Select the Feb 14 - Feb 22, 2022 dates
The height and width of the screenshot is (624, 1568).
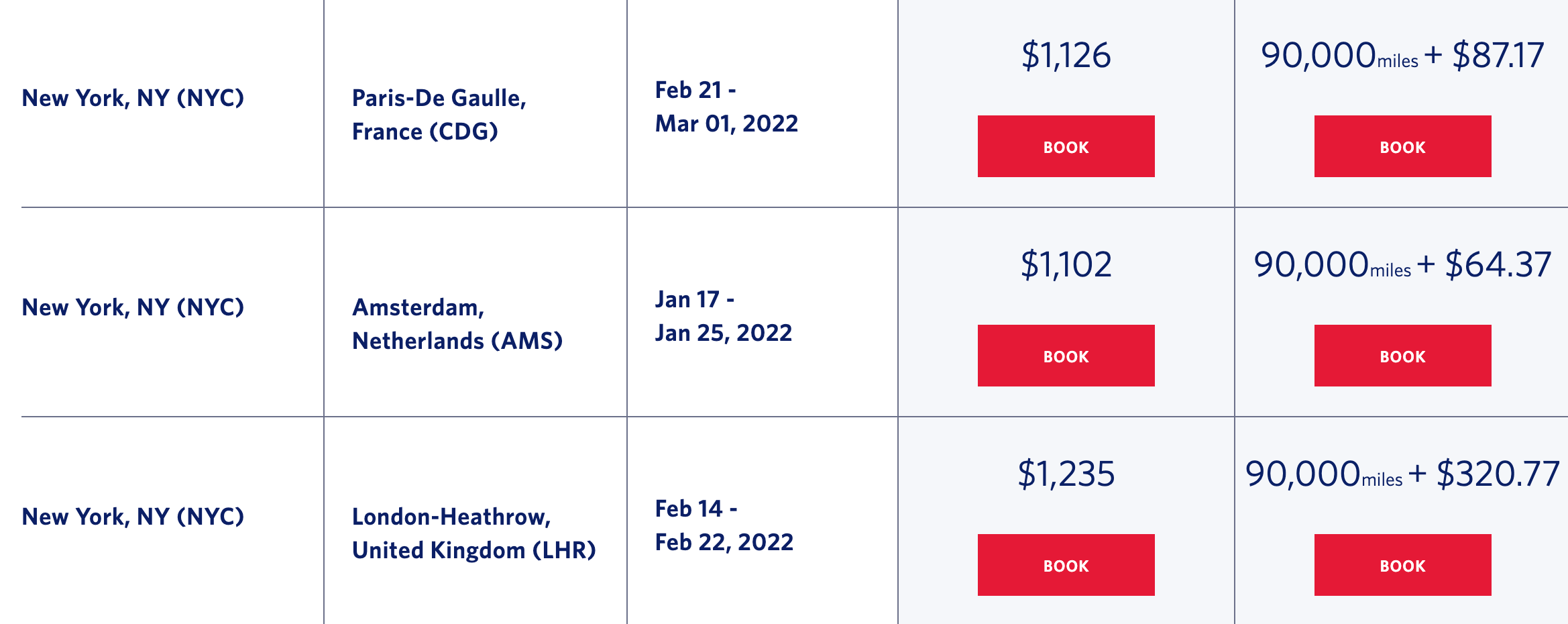coord(724,525)
